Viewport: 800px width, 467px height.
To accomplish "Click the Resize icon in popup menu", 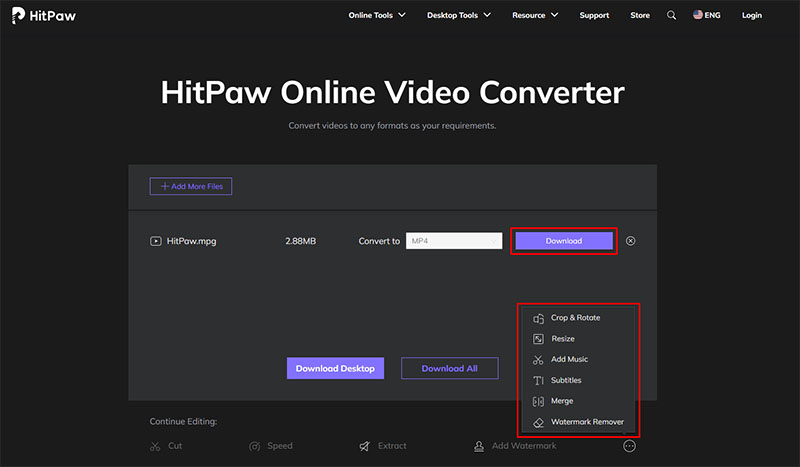I will [x=538, y=339].
